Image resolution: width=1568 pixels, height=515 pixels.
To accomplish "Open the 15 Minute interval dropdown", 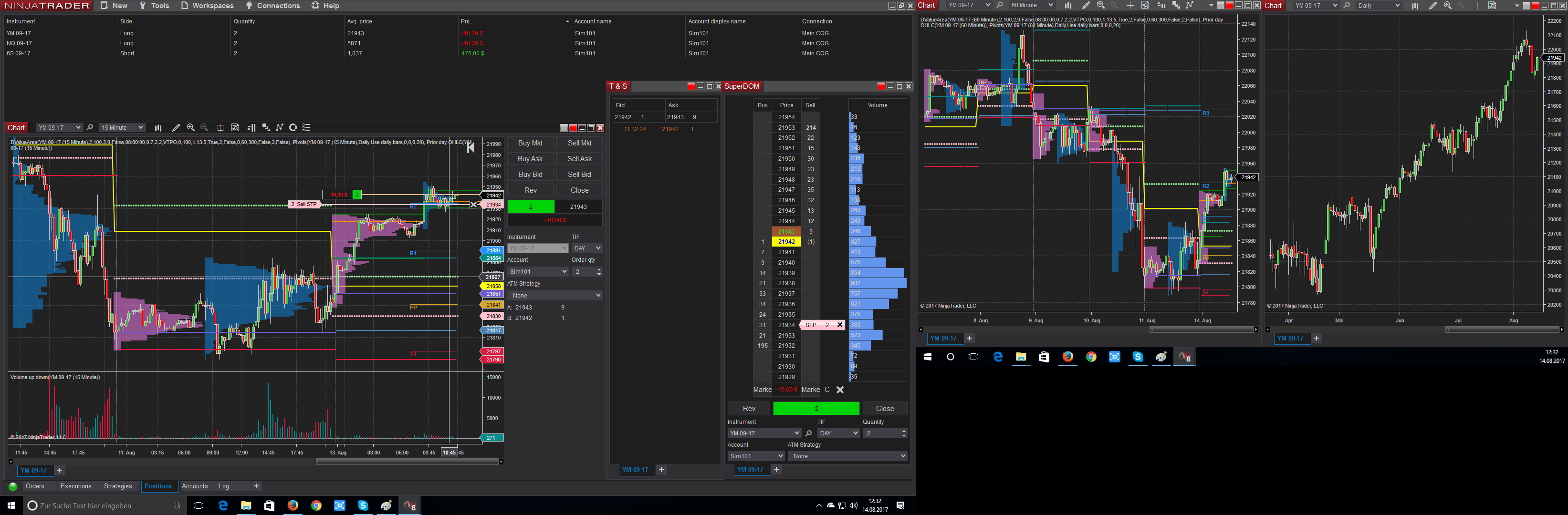I will (x=122, y=128).
